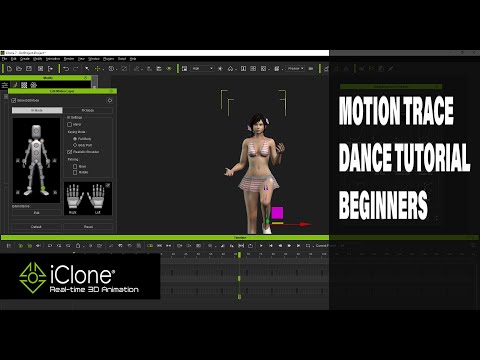Select the Move tool with cross arrows

tap(97, 69)
